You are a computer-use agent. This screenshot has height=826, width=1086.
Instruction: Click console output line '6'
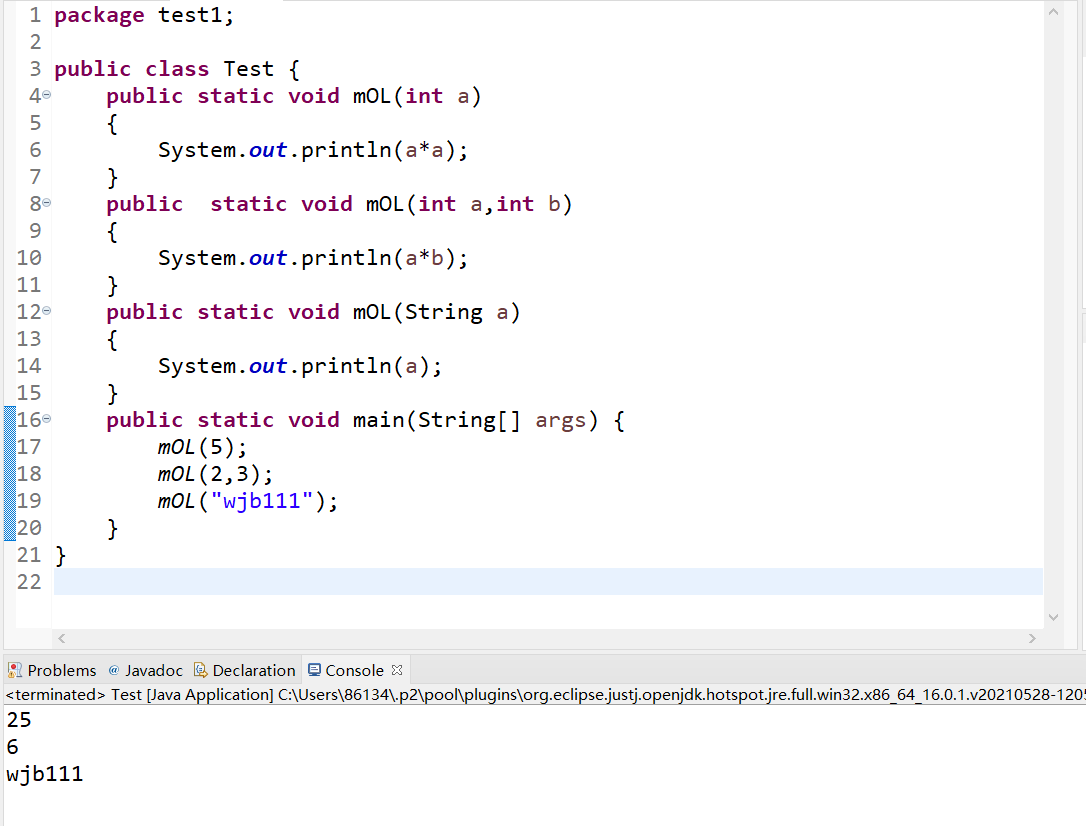[x=12, y=747]
